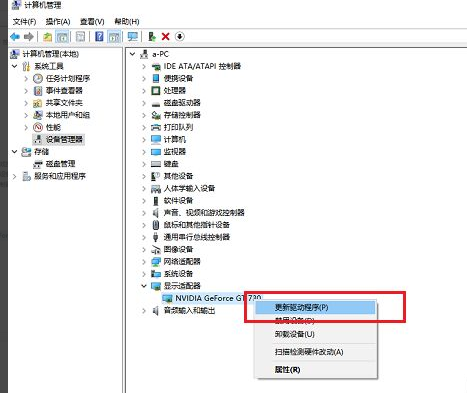Expand the 系统设备 category
Screen dimensions: 467x393
click(144, 274)
